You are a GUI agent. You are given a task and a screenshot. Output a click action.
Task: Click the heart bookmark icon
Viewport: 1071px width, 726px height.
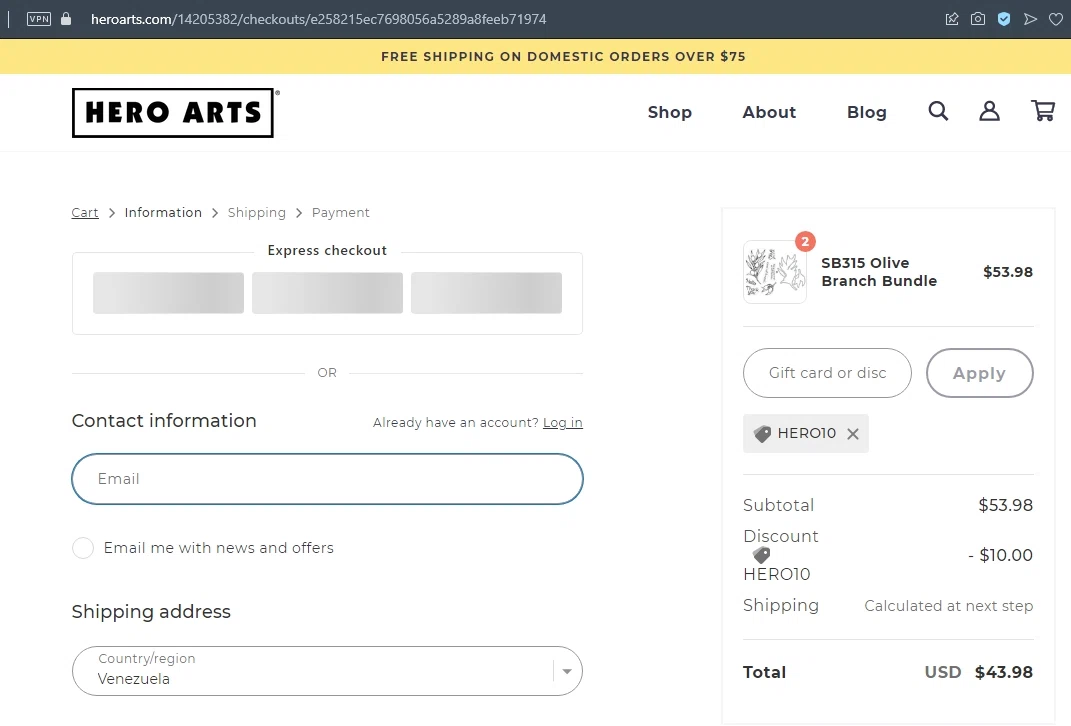pos(1056,19)
